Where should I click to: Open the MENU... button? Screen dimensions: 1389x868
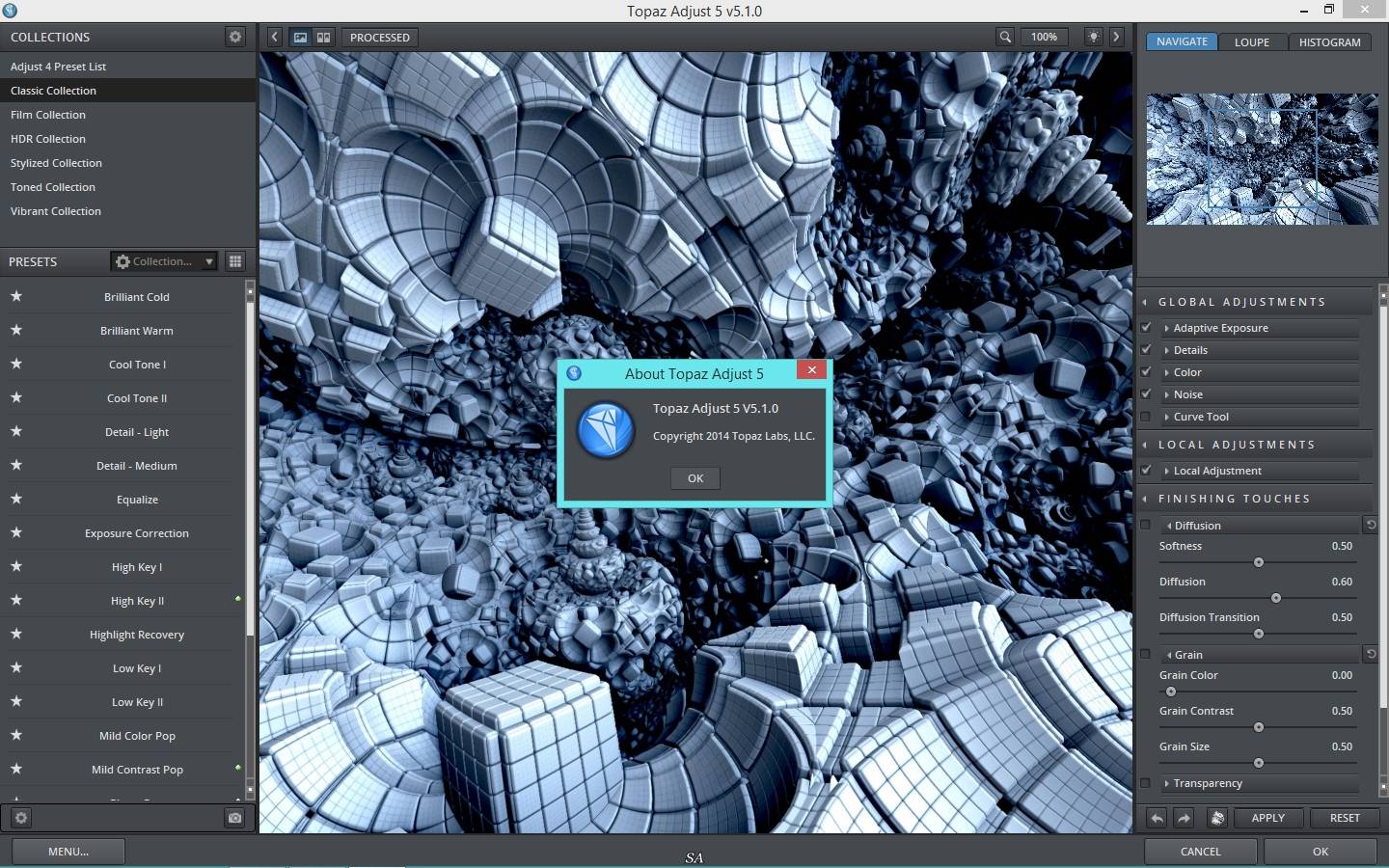[68, 852]
